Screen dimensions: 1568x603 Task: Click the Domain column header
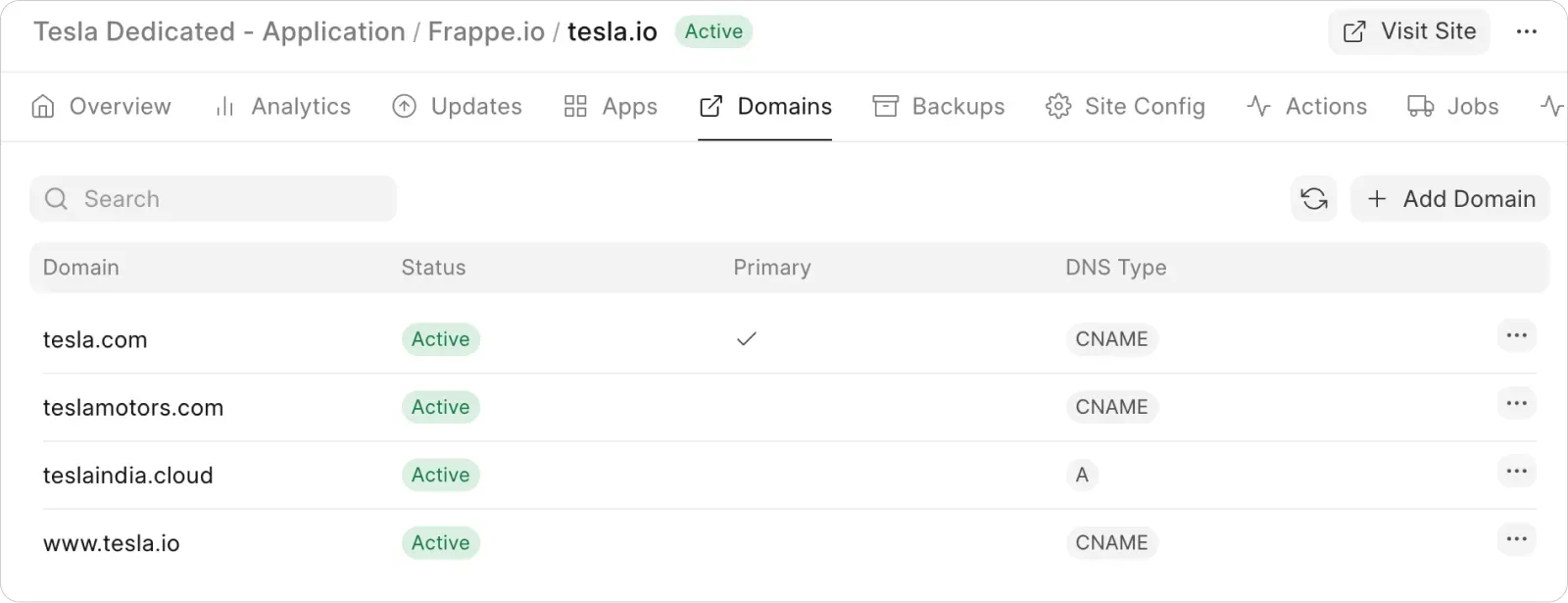click(81, 268)
